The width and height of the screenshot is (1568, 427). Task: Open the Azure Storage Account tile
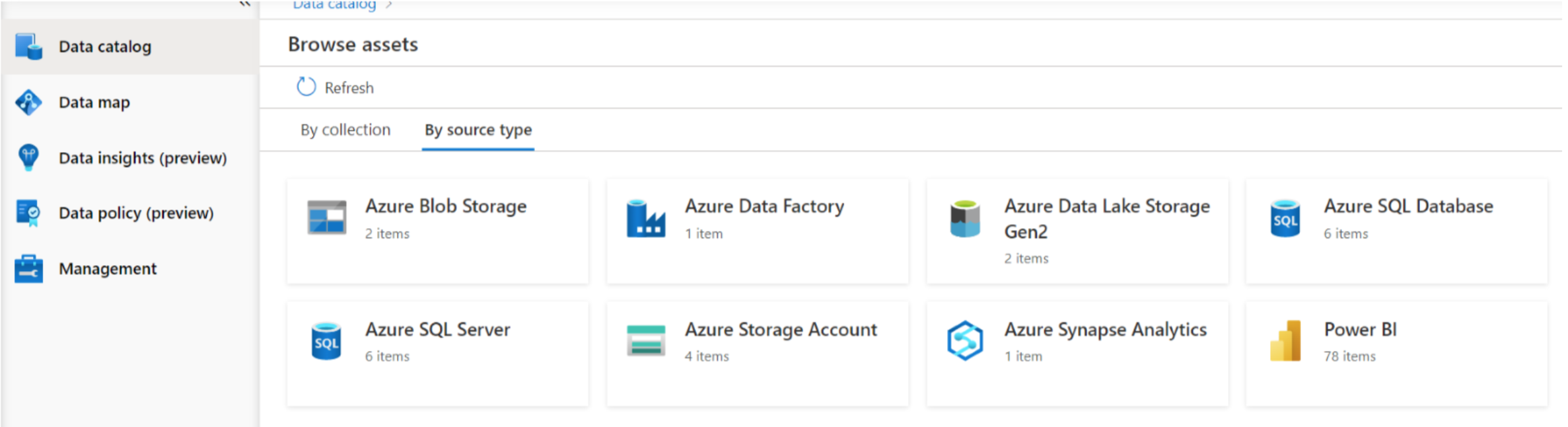[758, 354]
